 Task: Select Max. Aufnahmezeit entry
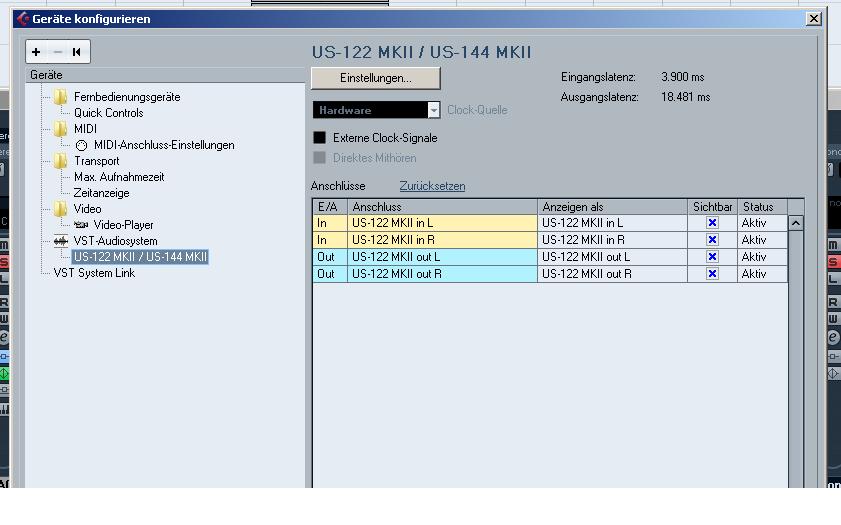(x=119, y=177)
